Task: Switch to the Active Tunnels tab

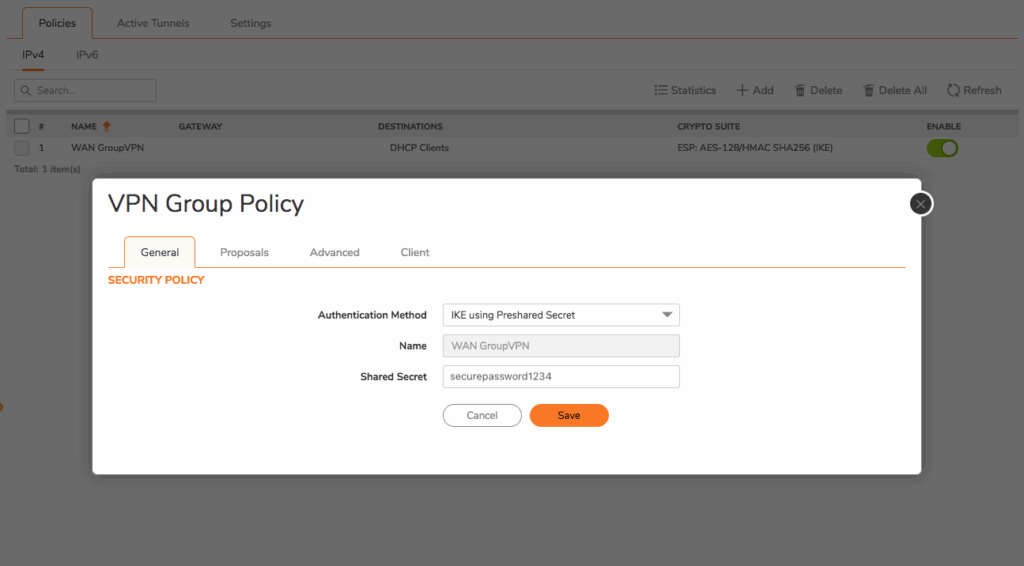Action: (153, 23)
